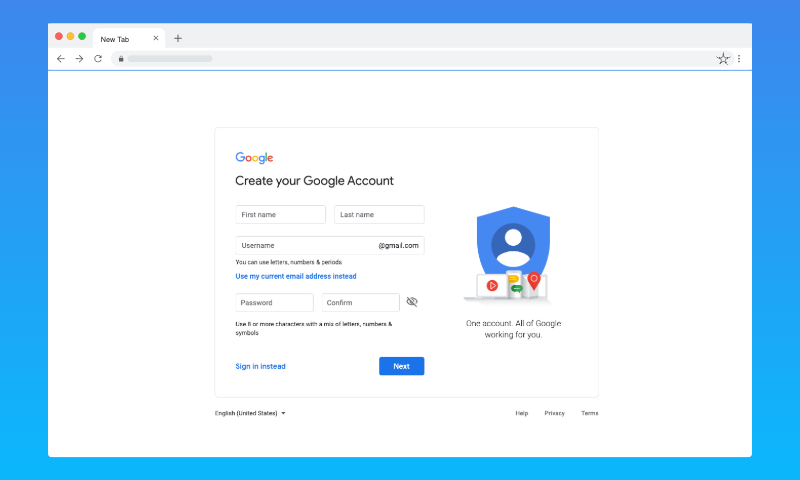Click the Confirm password field
This screenshot has height=480, width=800.
pyautogui.click(x=360, y=302)
